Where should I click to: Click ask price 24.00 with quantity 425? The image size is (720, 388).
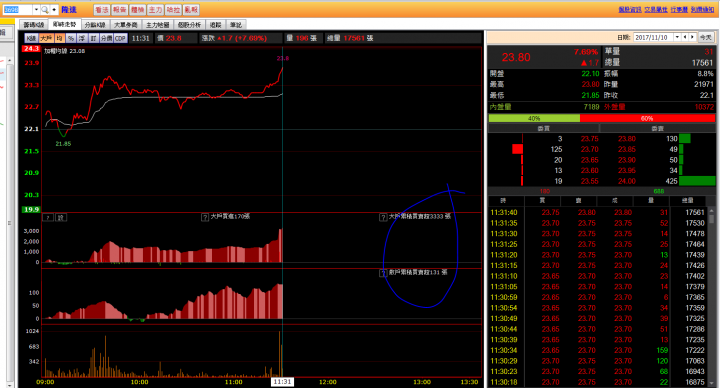click(627, 181)
